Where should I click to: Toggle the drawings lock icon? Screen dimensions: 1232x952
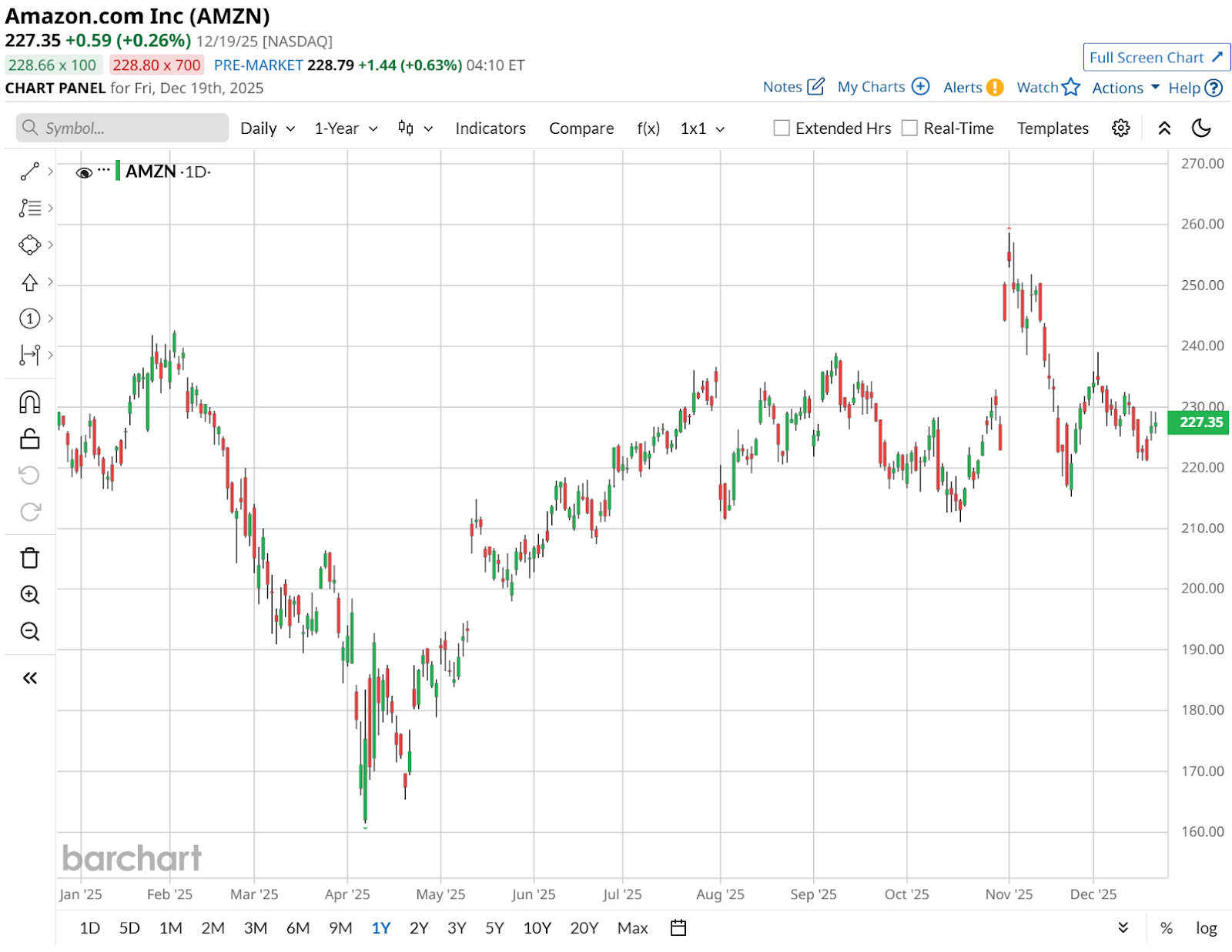(x=29, y=439)
